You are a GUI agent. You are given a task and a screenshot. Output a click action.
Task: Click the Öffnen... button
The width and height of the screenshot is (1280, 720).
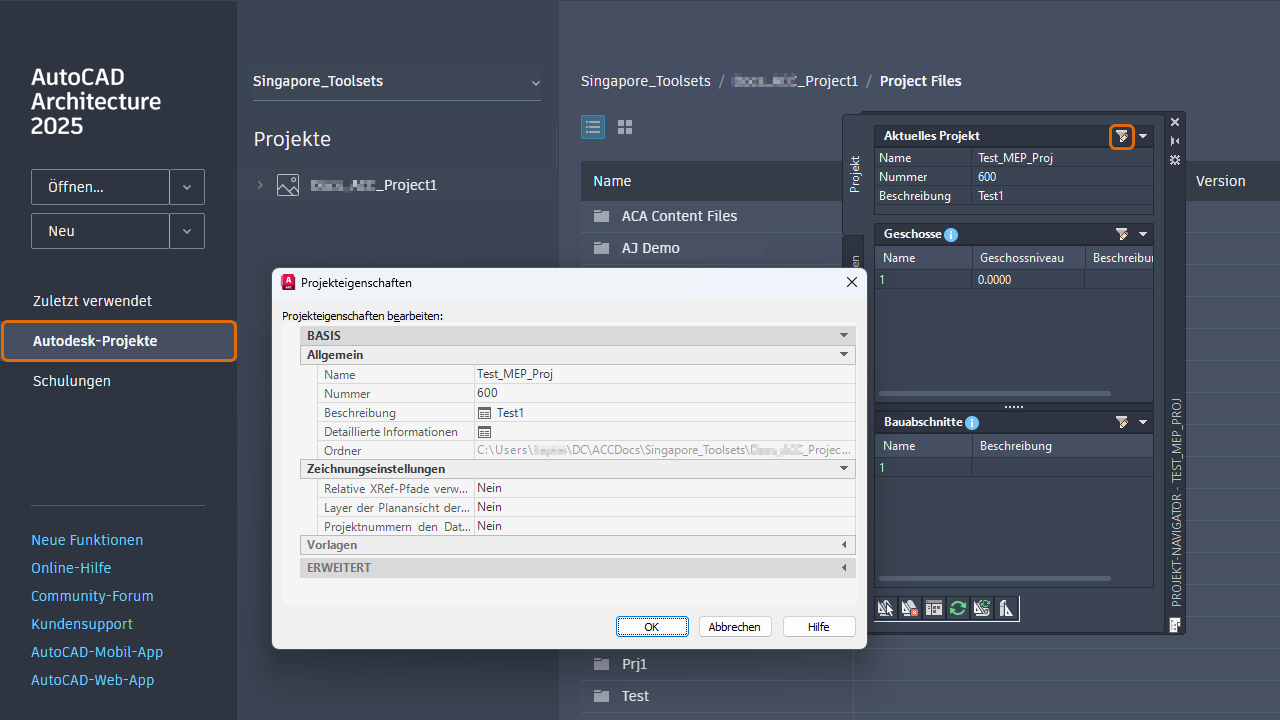coord(100,187)
